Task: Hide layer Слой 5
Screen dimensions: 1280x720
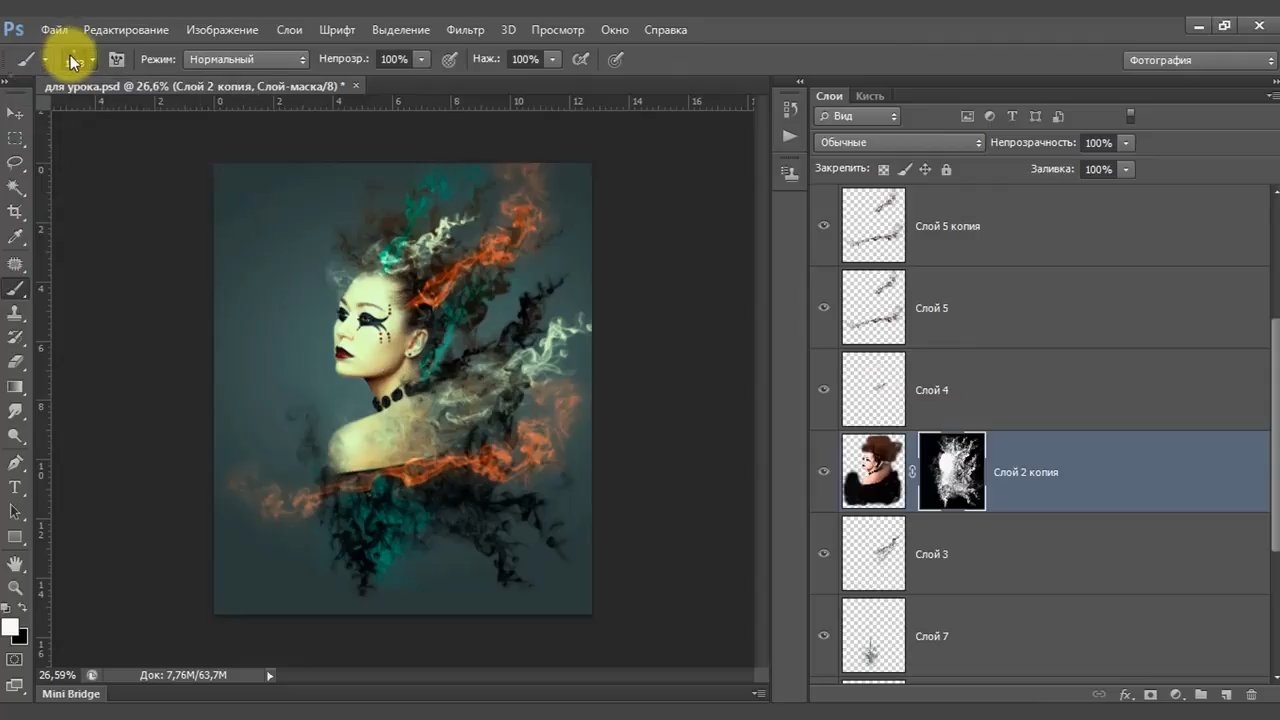Action: pyautogui.click(x=824, y=308)
